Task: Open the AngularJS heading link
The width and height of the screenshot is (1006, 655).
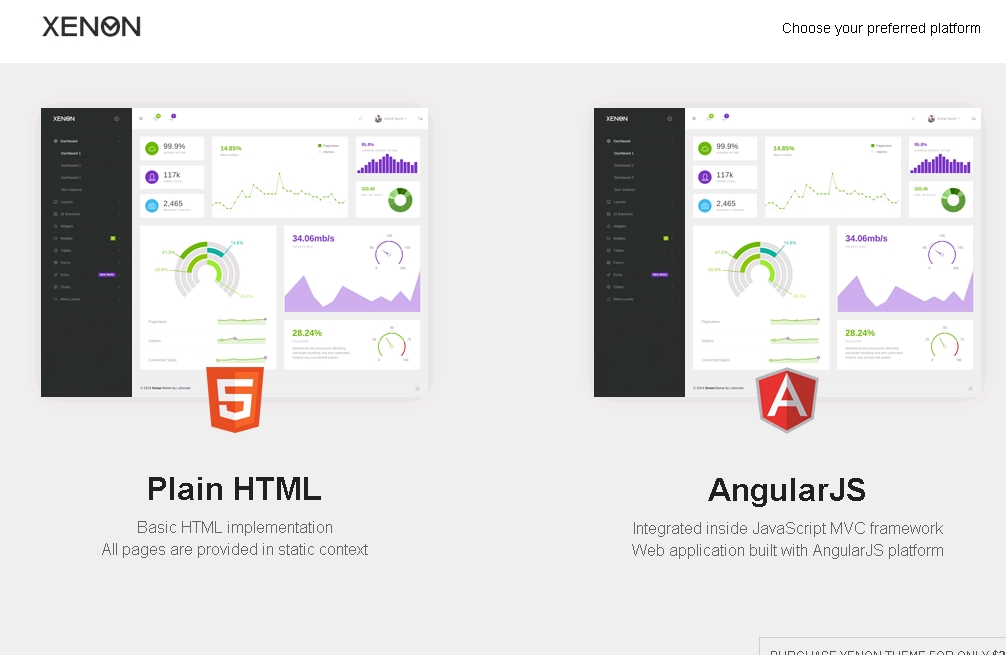Action: pyautogui.click(x=787, y=490)
